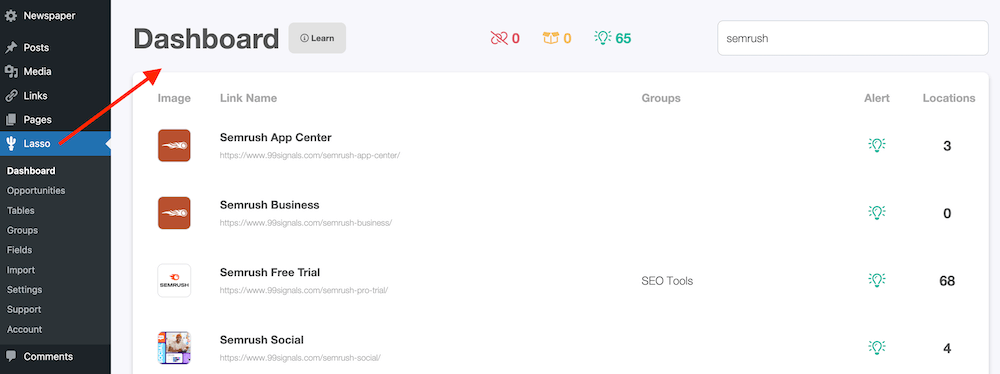Click locations count 68 for Free Trial
The image size is (1000, 374).
(947, 281)
